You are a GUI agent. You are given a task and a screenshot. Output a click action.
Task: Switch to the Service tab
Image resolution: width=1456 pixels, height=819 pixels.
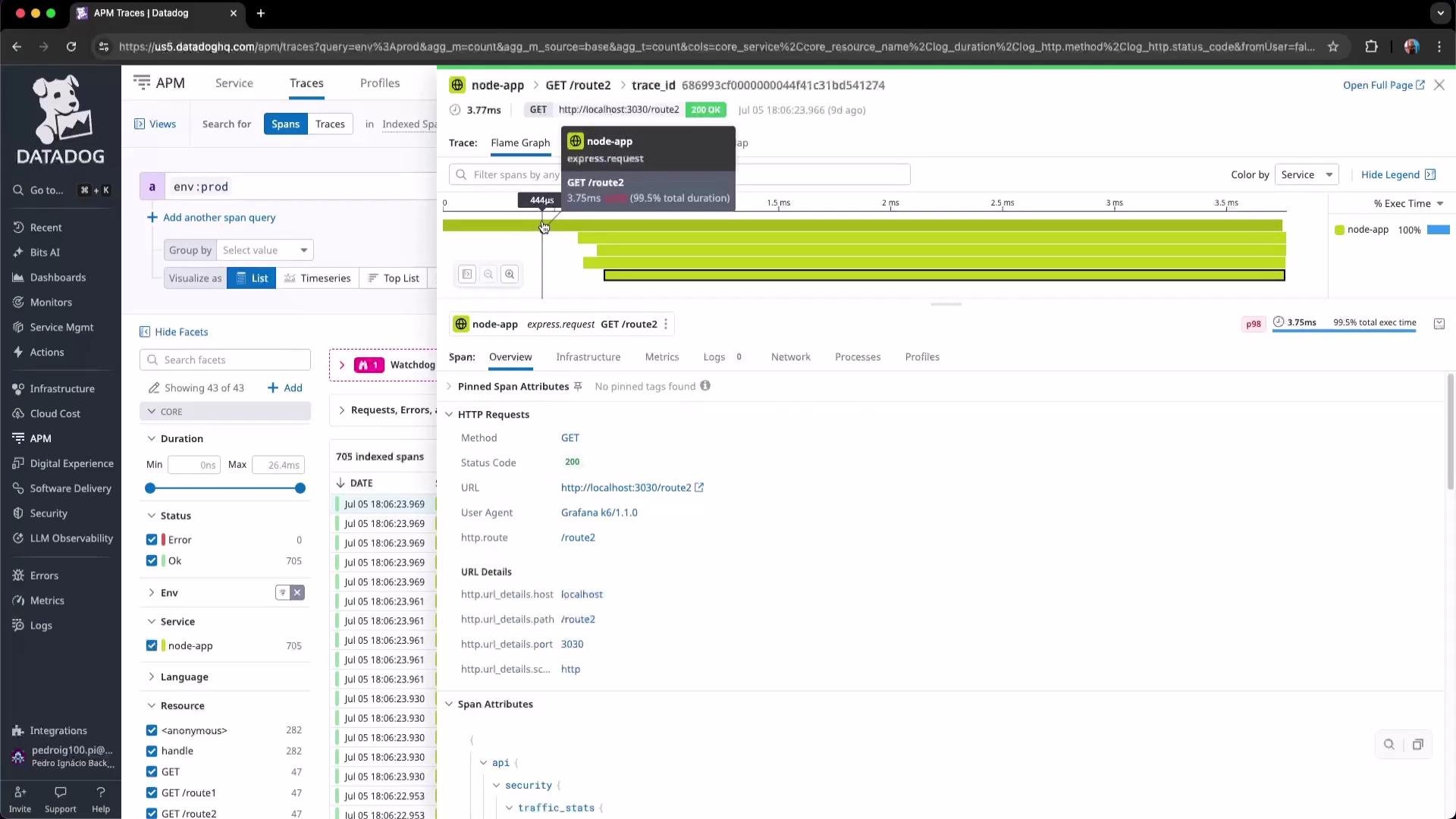click(234, 83)
